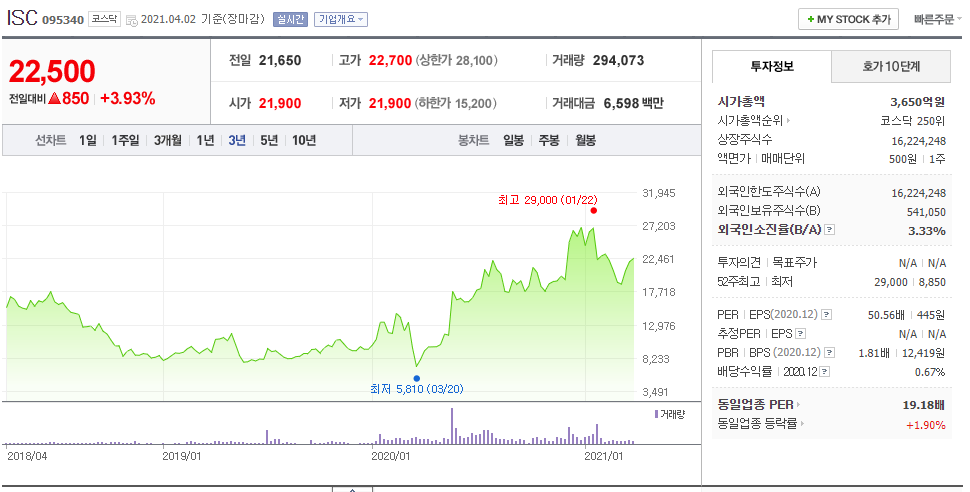
Task: Select the 1주일 line chart period
Action: tap(125, 140)
